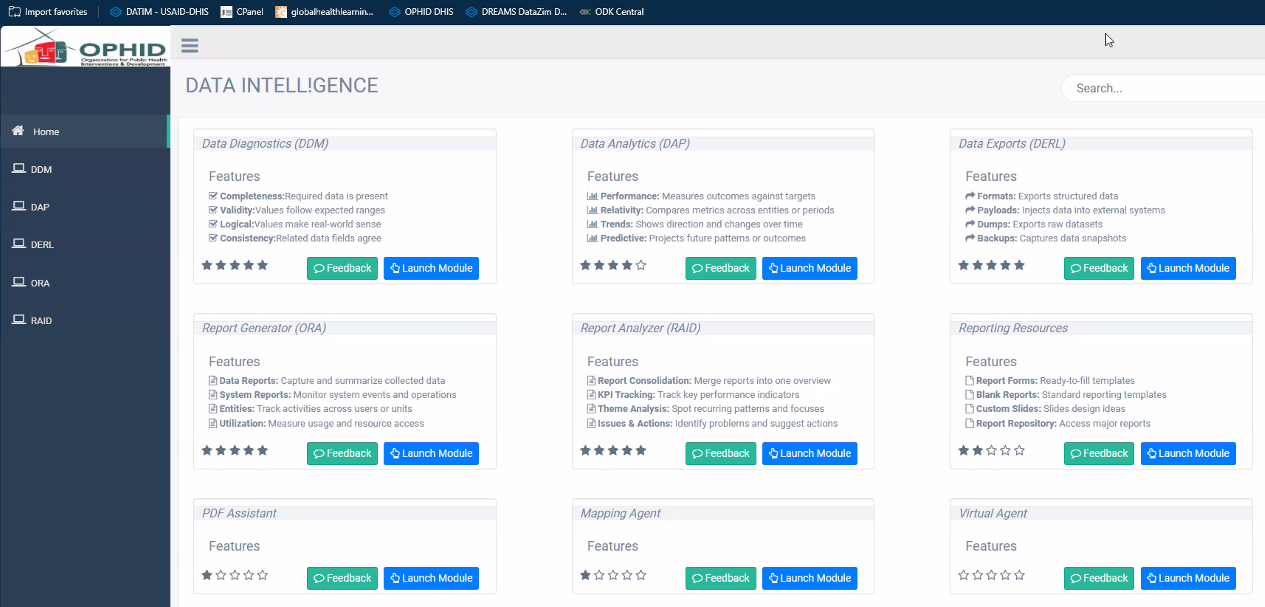The image size is (1265, 607).
Task: Give feedback on Data Exports (DERL)
Action: pos(1099,268)
